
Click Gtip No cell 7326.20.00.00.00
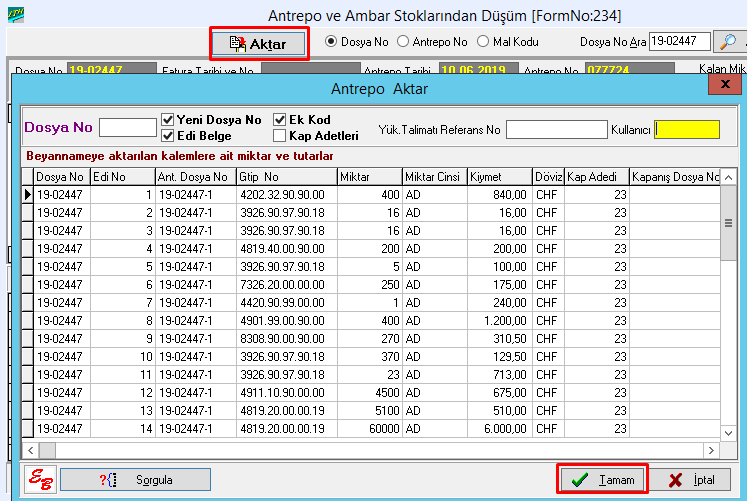[287, 285]
